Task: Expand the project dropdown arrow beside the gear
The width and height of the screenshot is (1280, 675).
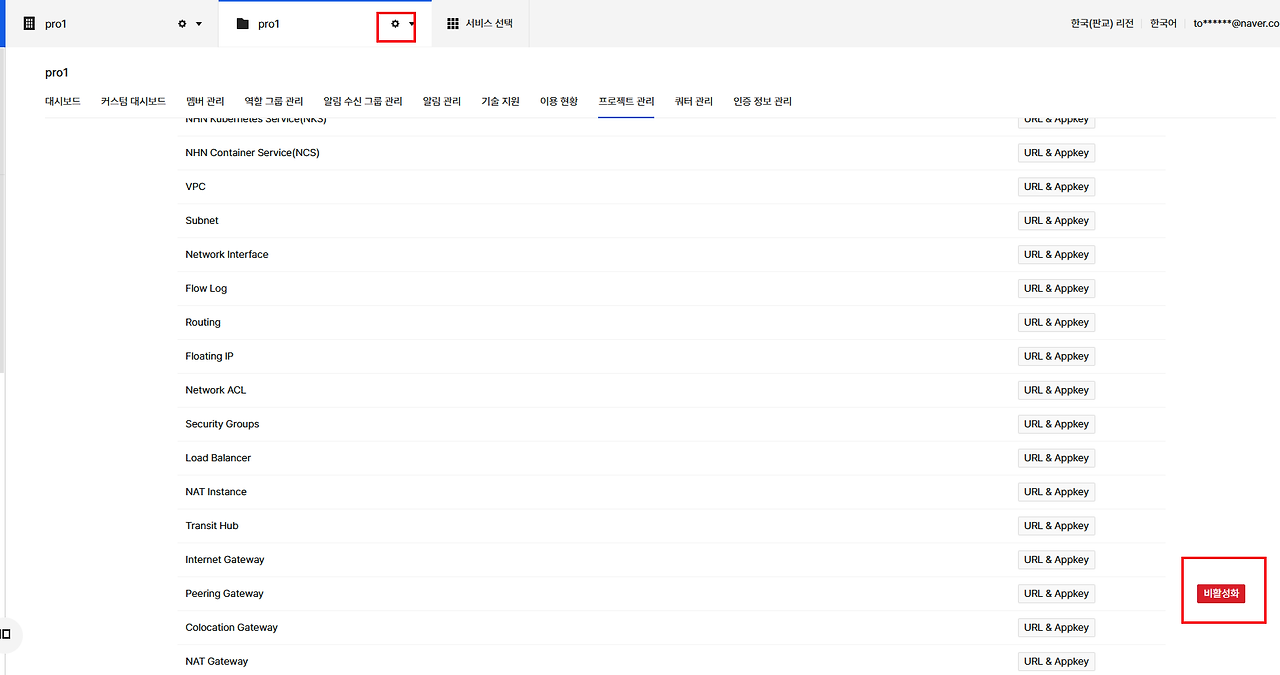Action: (412, 24)
